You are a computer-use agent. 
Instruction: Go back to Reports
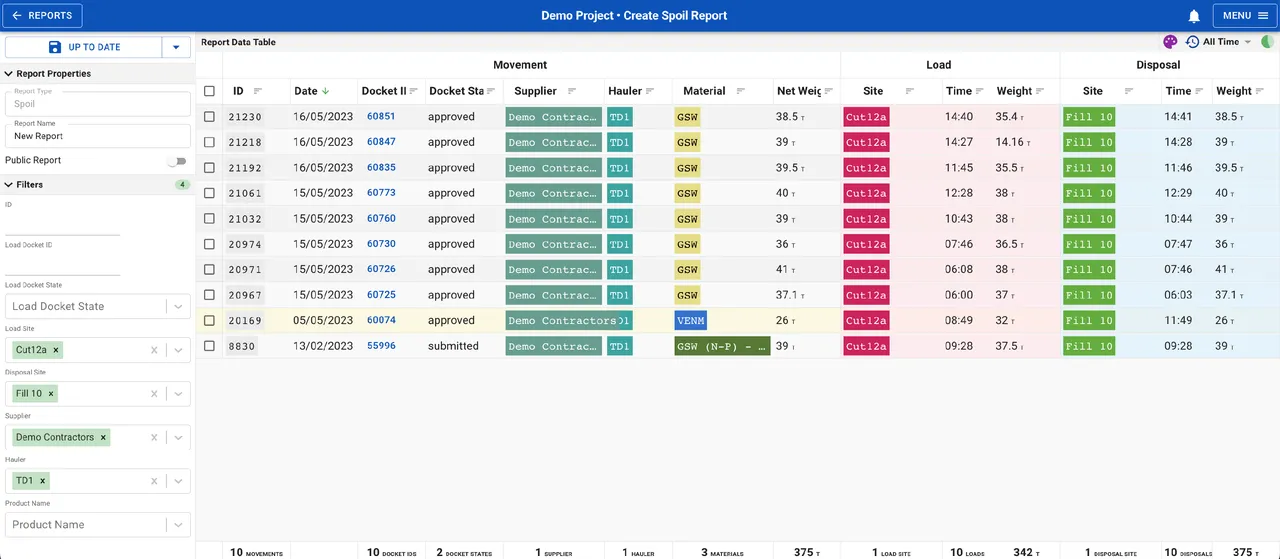click(43, 16)
